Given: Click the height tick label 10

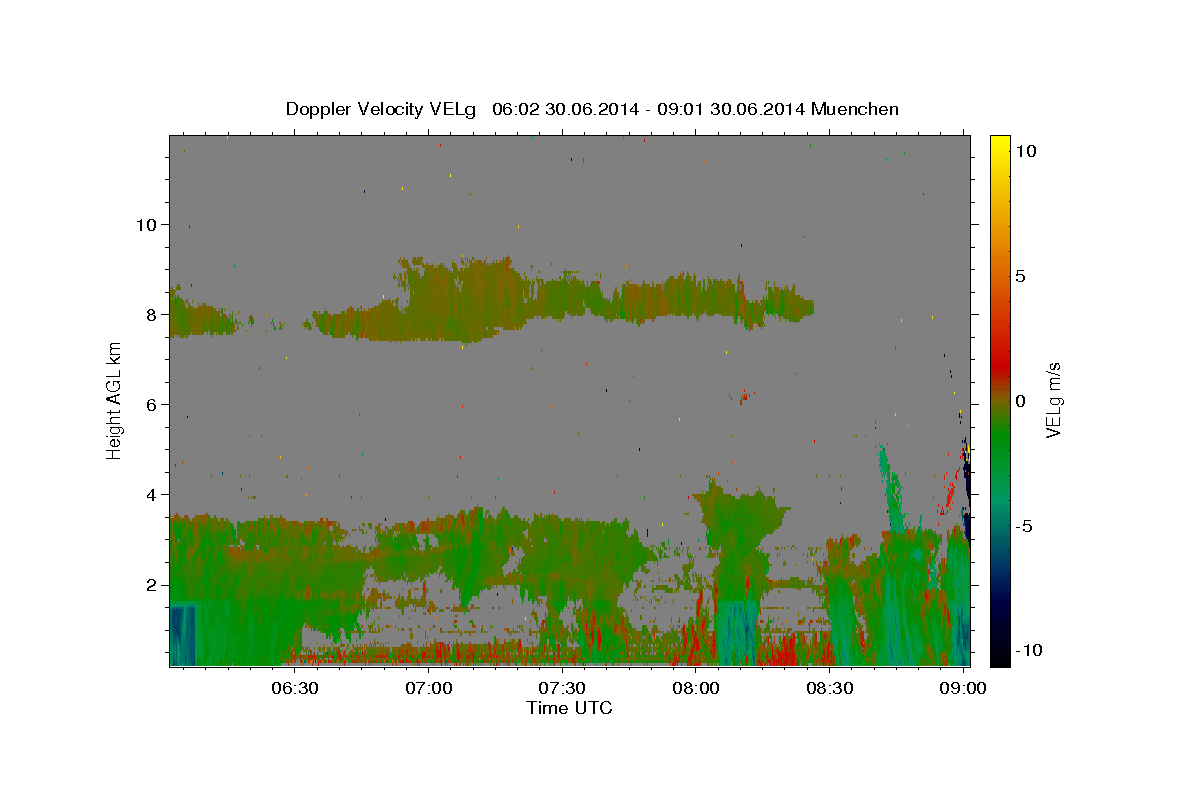Looking at the screenshot, I should coord(146,224).
